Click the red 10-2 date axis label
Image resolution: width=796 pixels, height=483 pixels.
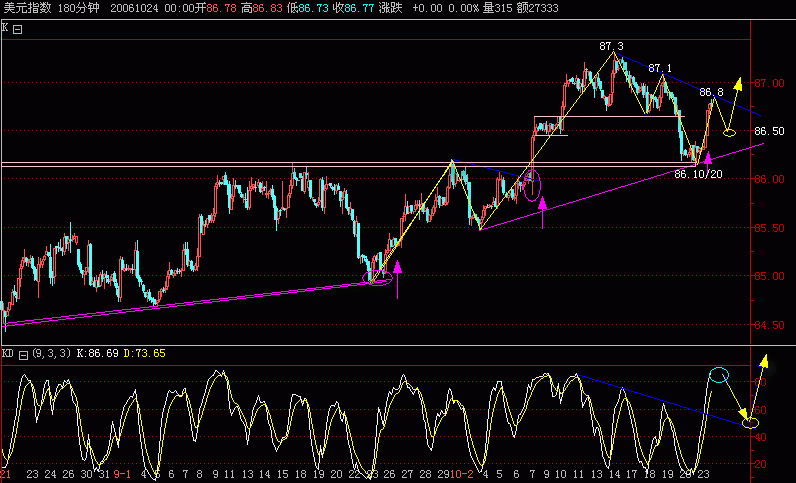tap(462, 474)
